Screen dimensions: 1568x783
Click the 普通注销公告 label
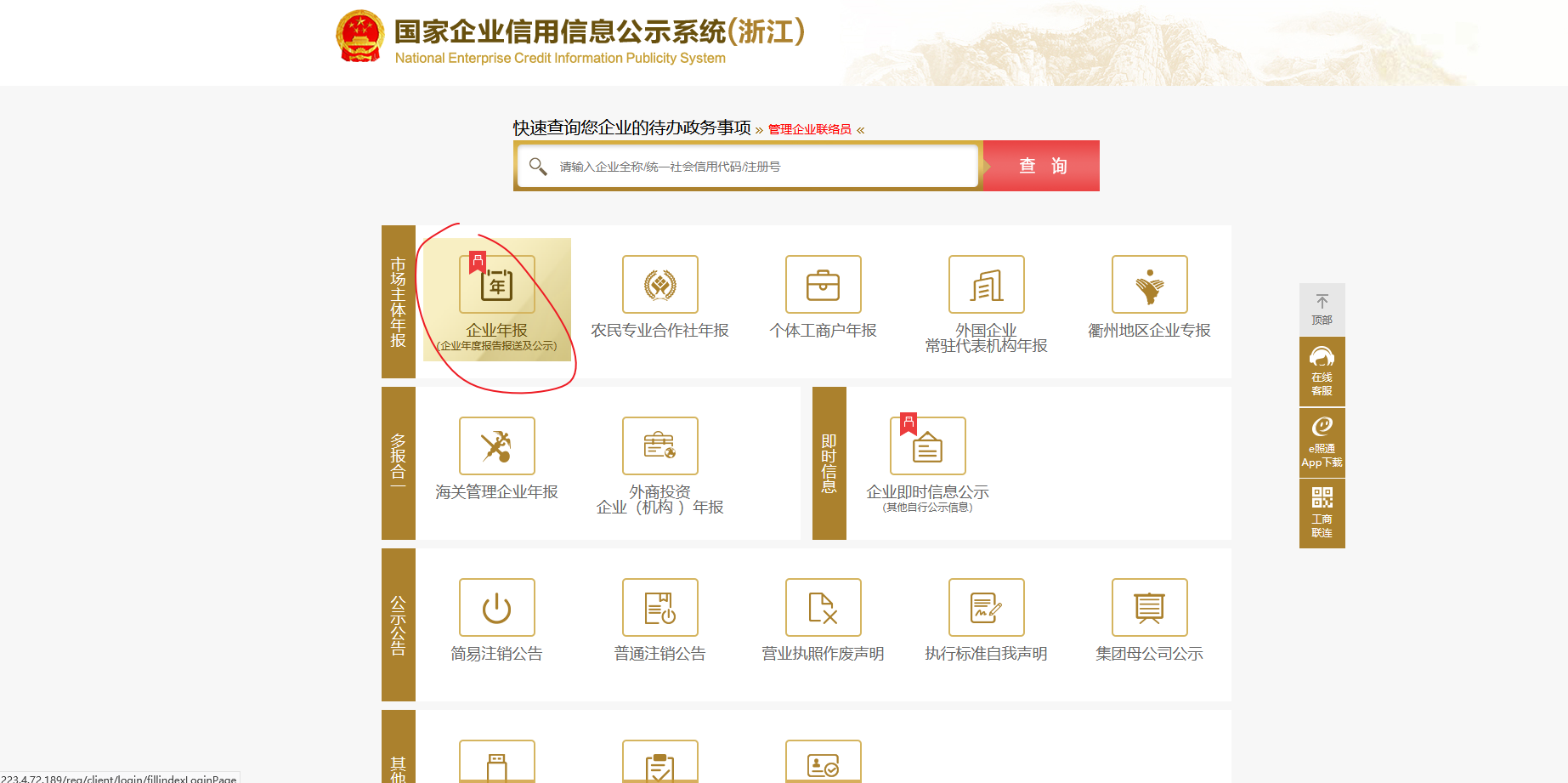pyautogui.click(x=660, y=653)
